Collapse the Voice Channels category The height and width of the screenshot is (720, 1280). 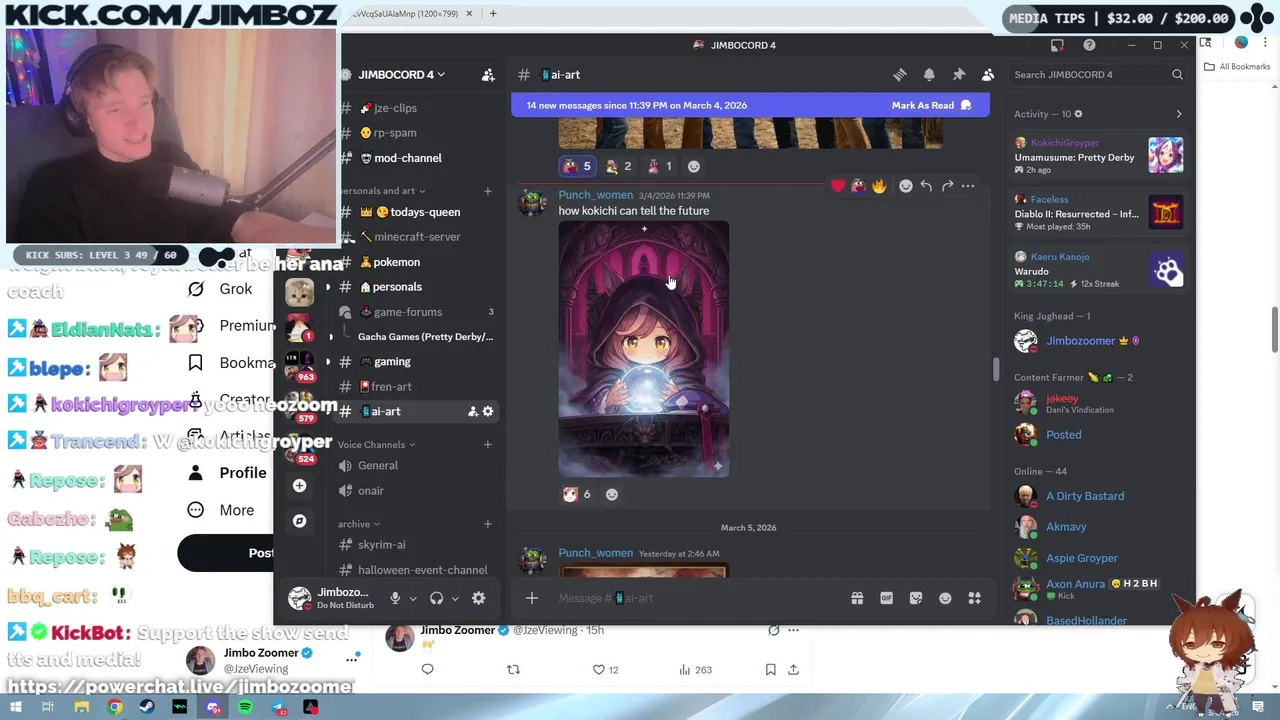click(376, 445)
